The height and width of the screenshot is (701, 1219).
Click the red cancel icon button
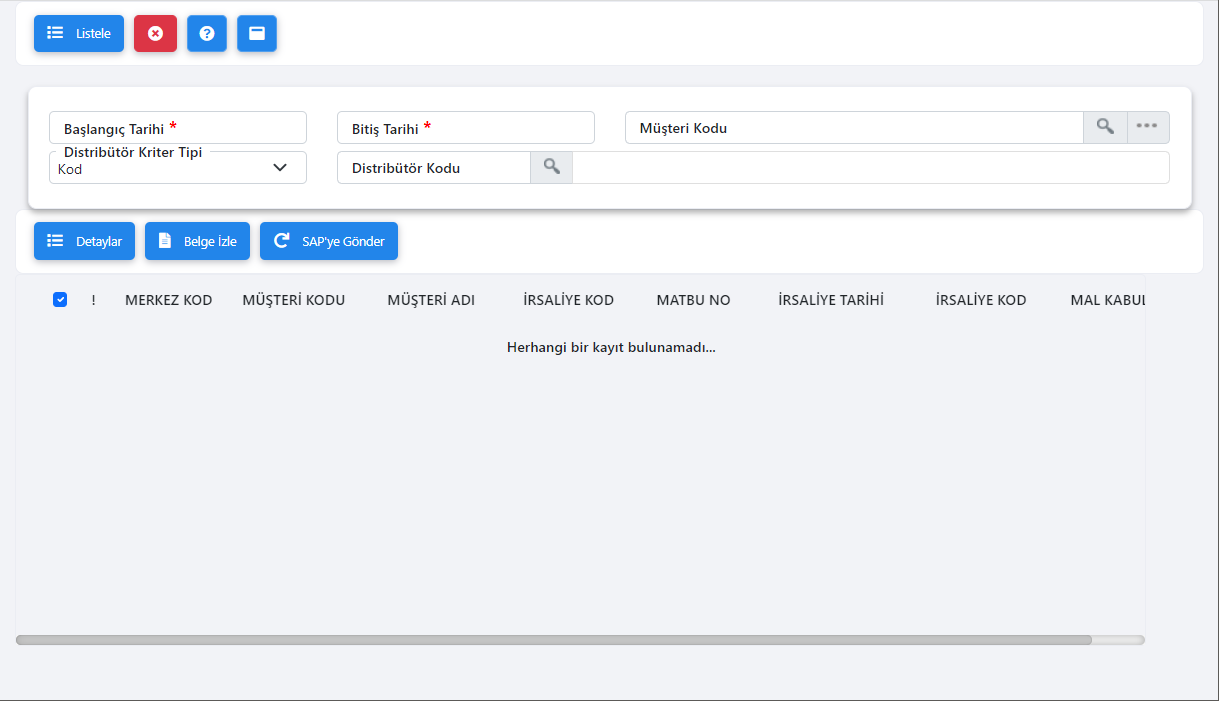pyautogui.click(x=155, y=33)
